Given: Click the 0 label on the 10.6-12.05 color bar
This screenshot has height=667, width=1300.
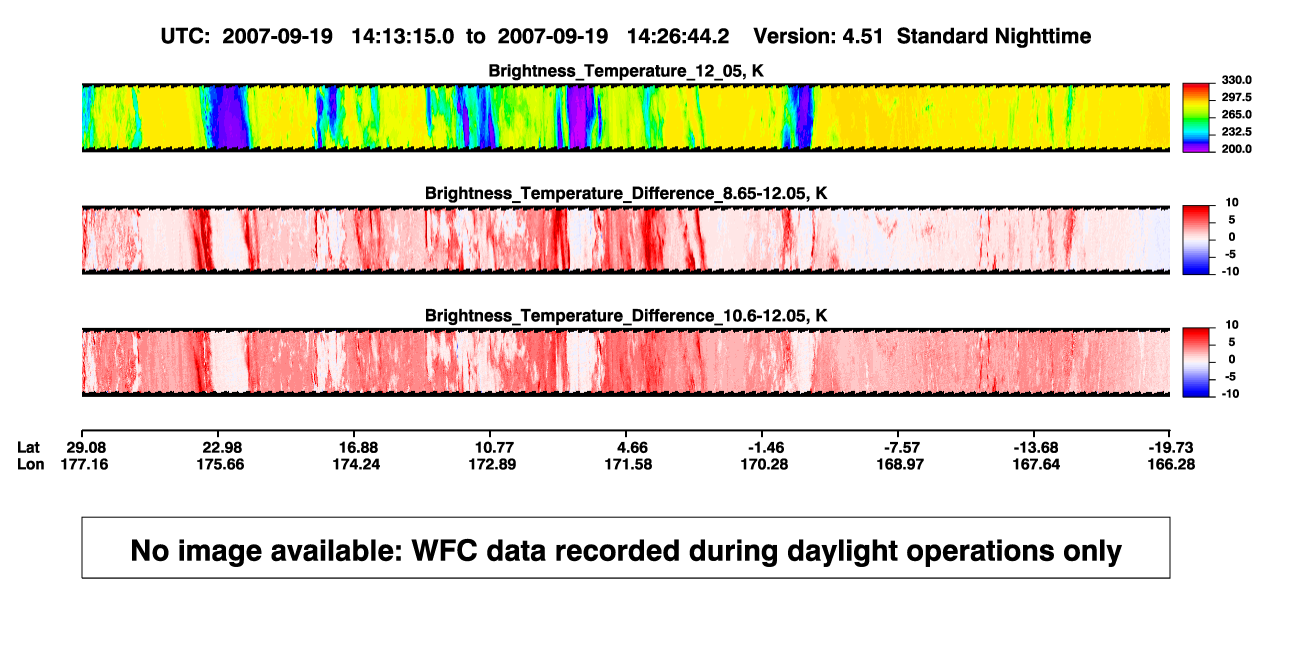Looking at the screenshot, I should (1231, 359).
